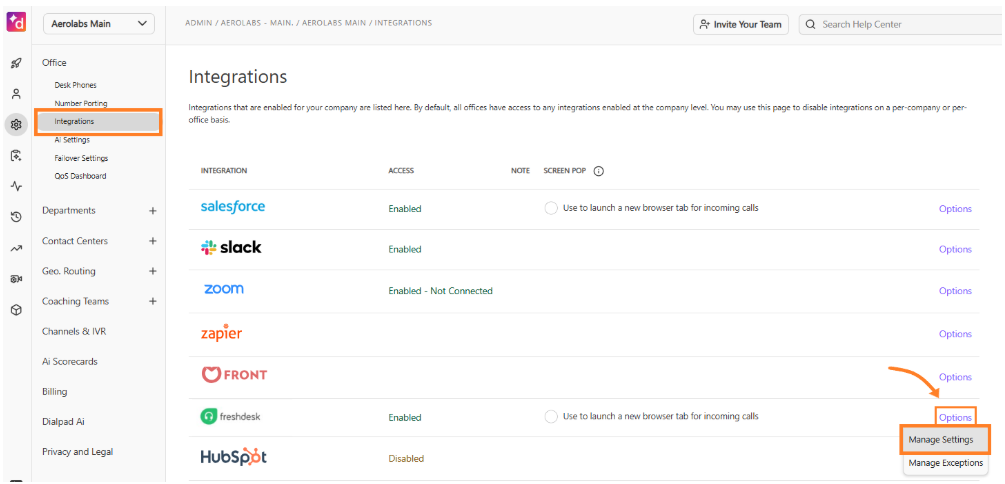Open Number Porting under Office

tap(81, 103)
